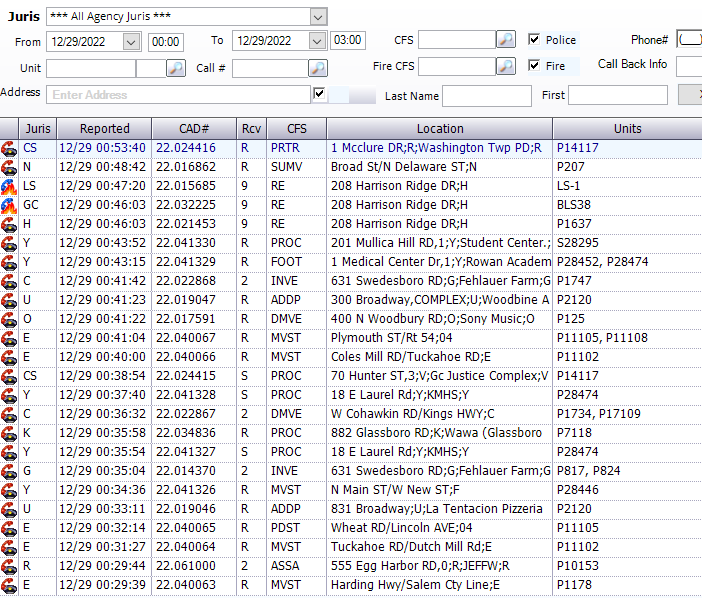Sort by the Juris column header
702x598 pixels.
pos(38,129)
